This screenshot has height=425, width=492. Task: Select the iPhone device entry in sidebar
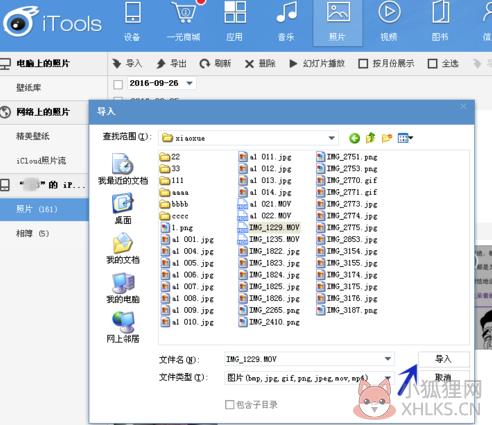point(43,185)
